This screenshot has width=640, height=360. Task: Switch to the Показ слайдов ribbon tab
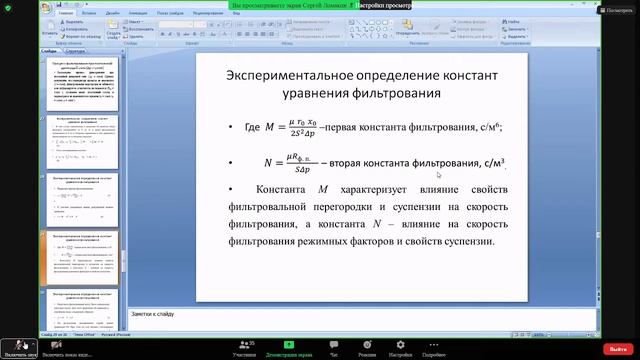170,13
